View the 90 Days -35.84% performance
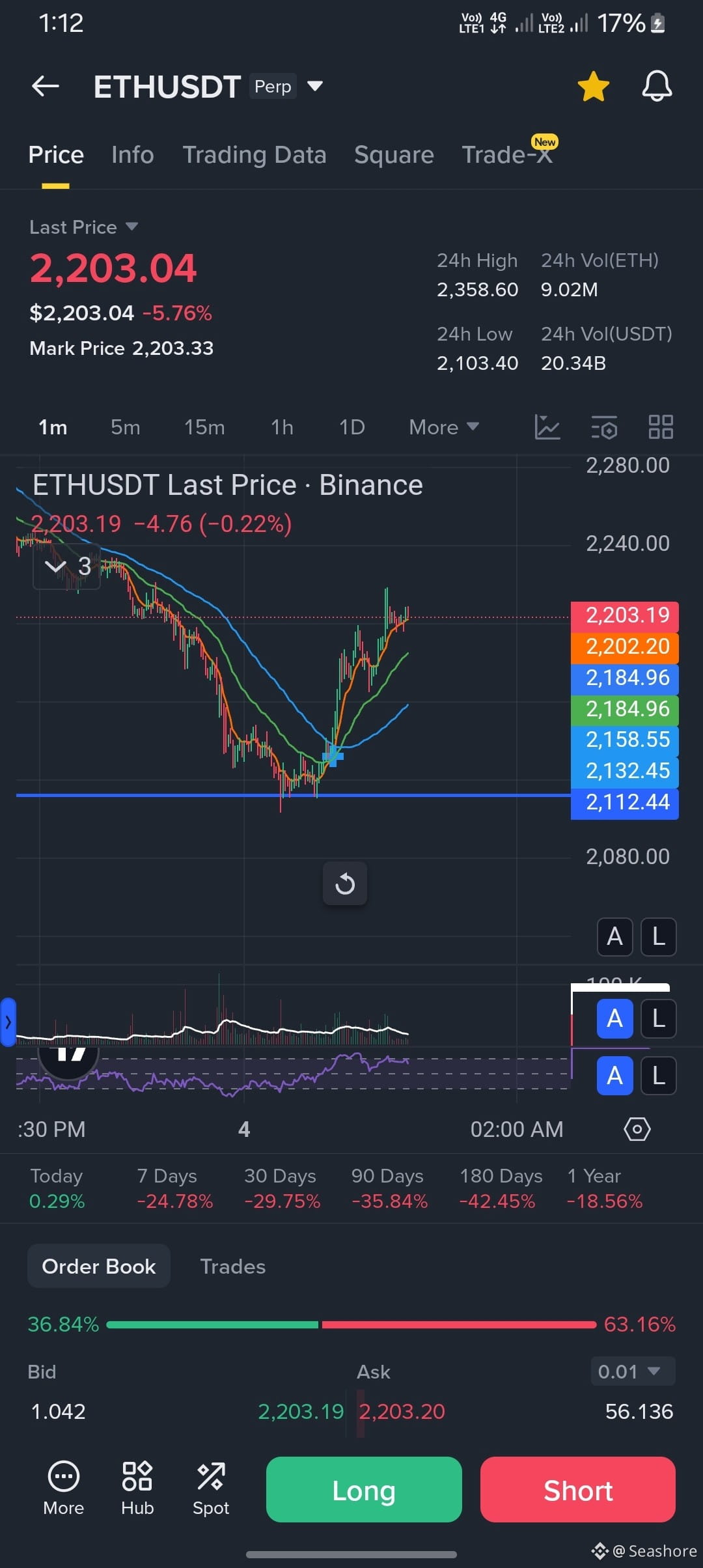Screen dimensions: 703x1568 pos(389,1188)
